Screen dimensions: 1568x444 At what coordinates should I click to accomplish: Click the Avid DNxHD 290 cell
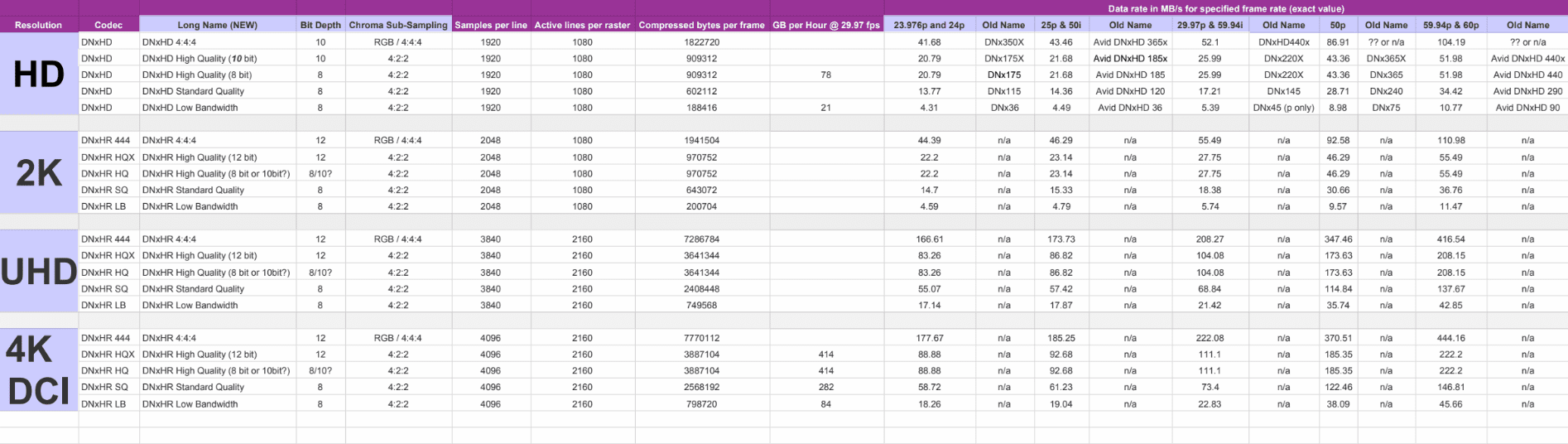tap(1527, 91)
